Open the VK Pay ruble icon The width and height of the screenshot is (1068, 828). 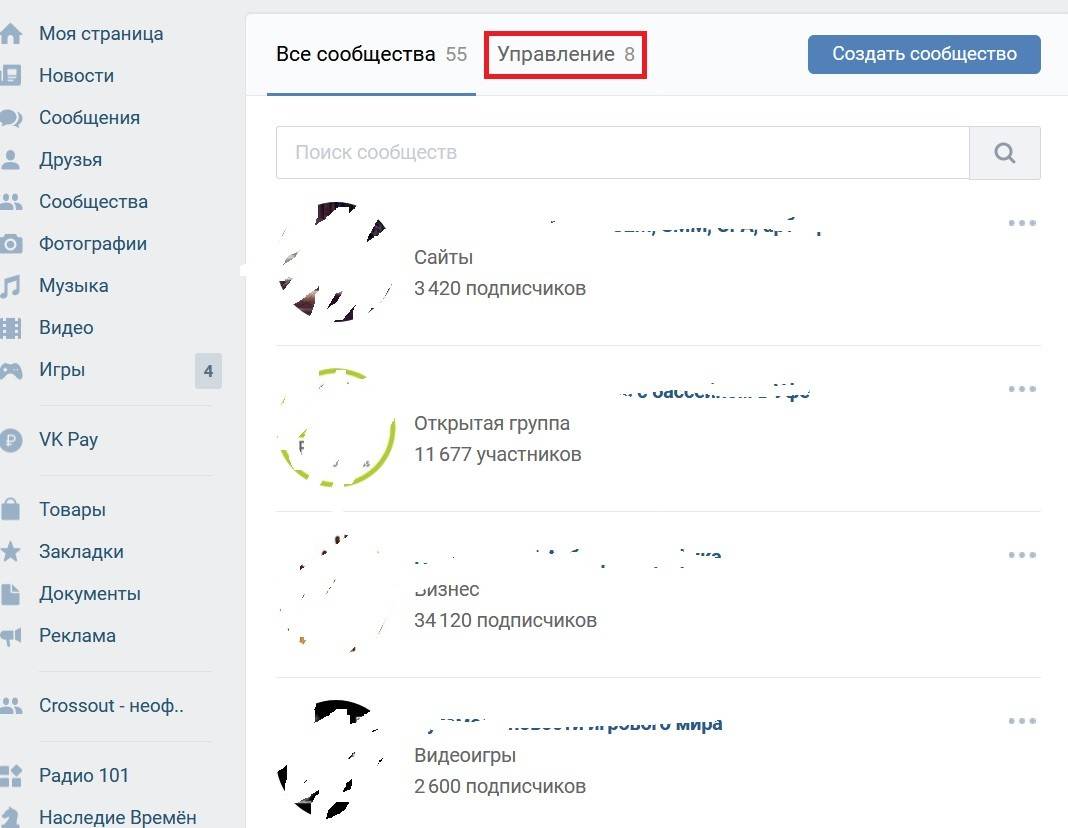(x=10, y=440)
